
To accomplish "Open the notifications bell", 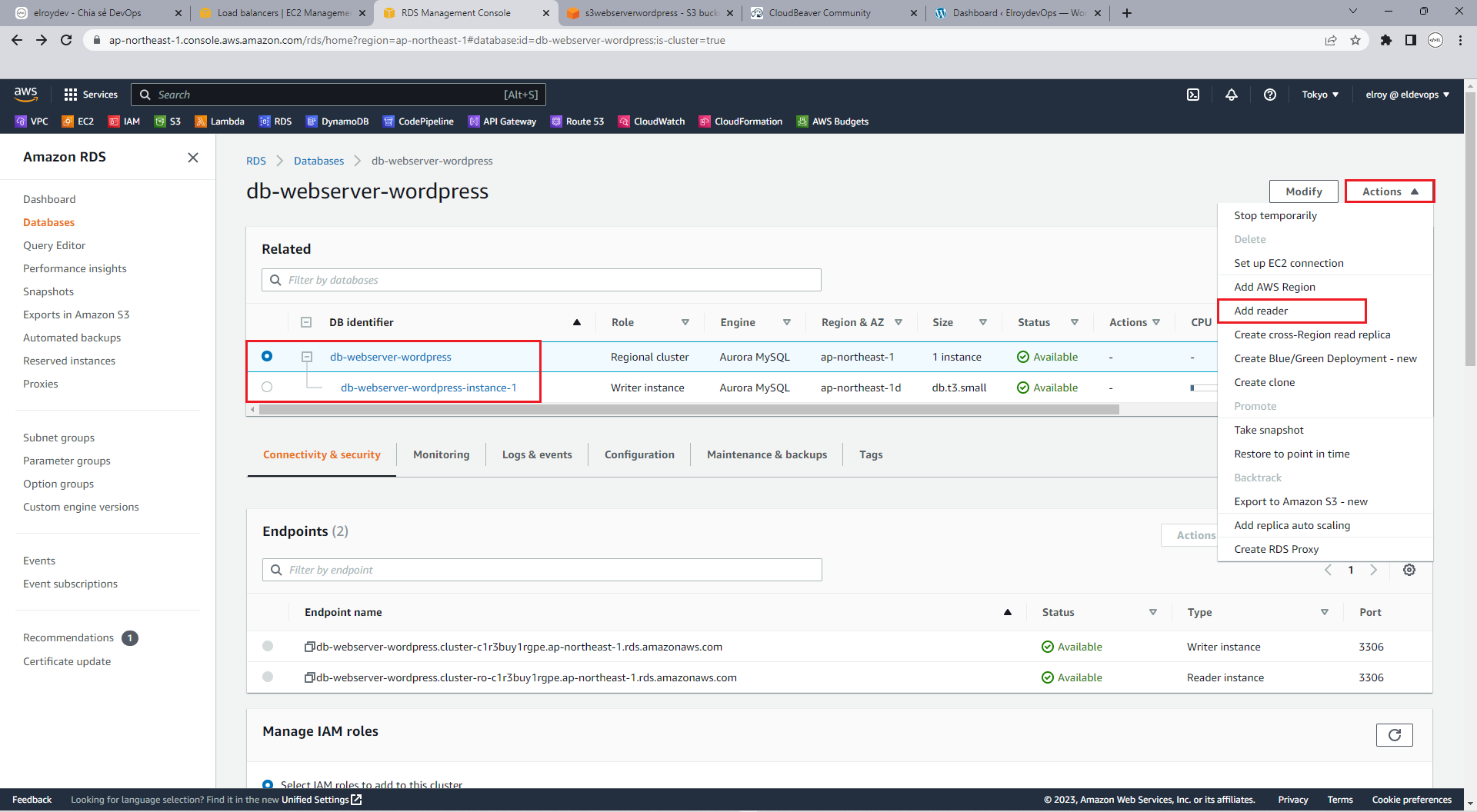I will 1232,95.
